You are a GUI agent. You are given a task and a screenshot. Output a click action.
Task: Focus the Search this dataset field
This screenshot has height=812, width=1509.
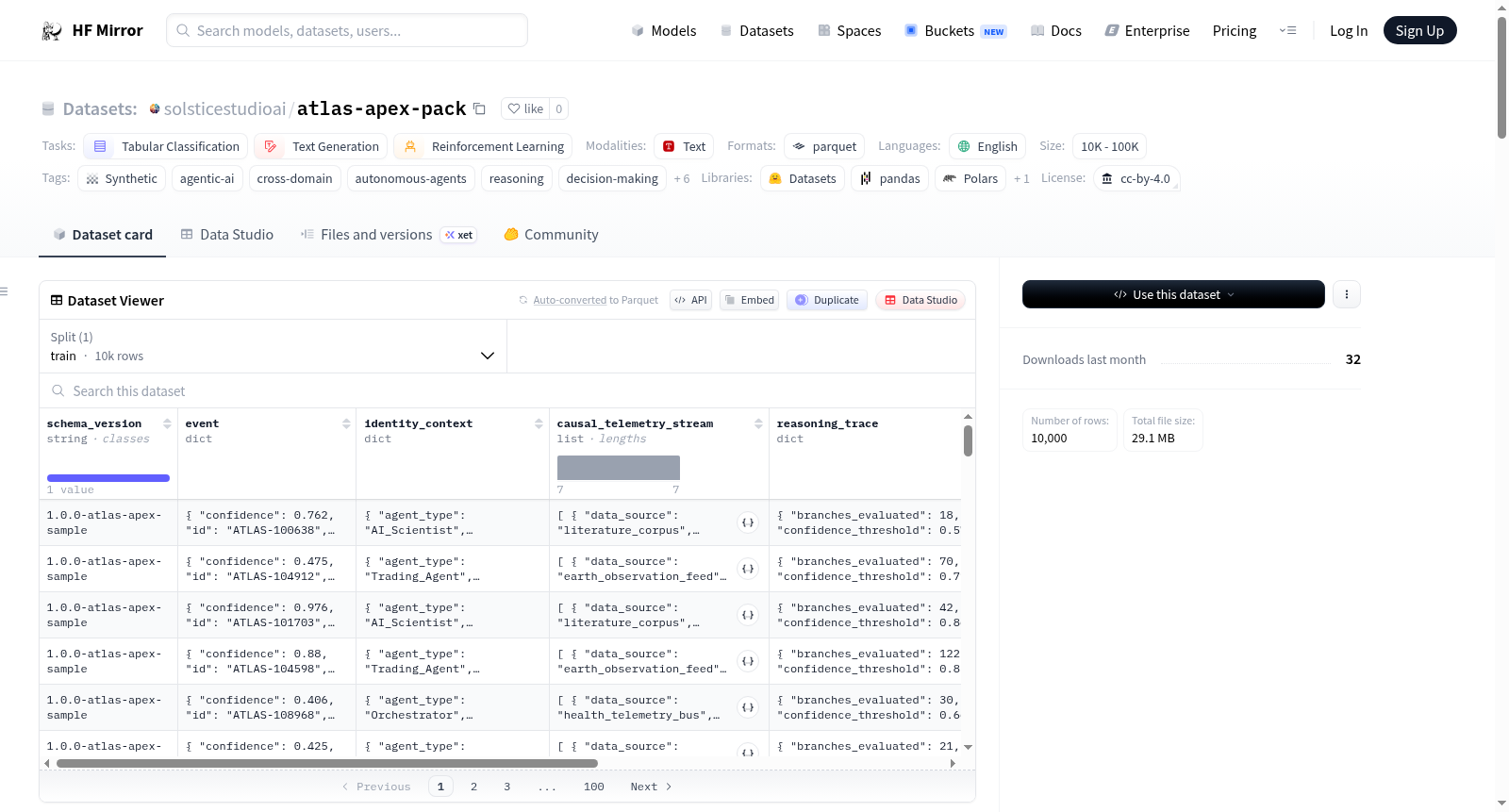pos(507,391)
